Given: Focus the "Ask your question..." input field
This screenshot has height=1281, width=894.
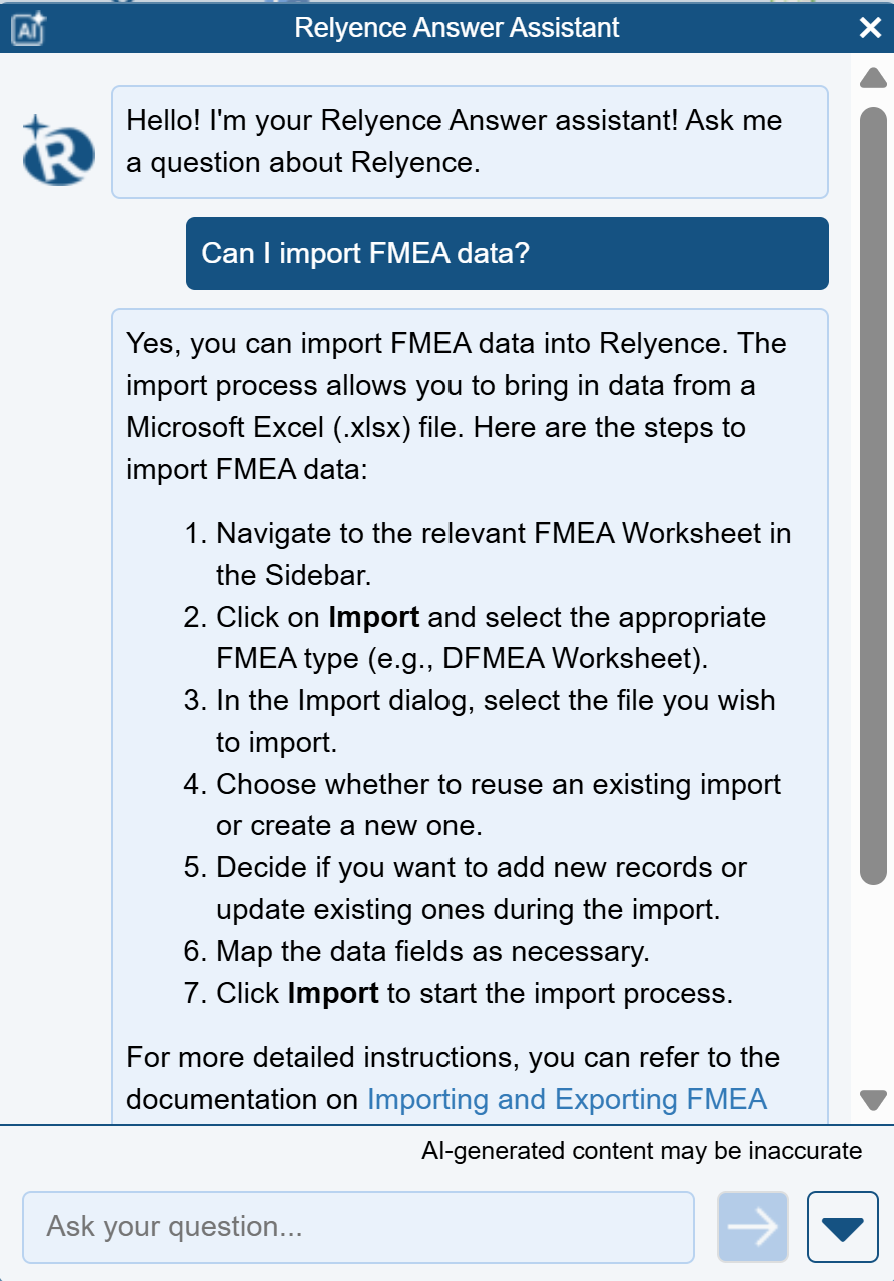Looking at the screenshot, I should click(x=357, y=1227).
